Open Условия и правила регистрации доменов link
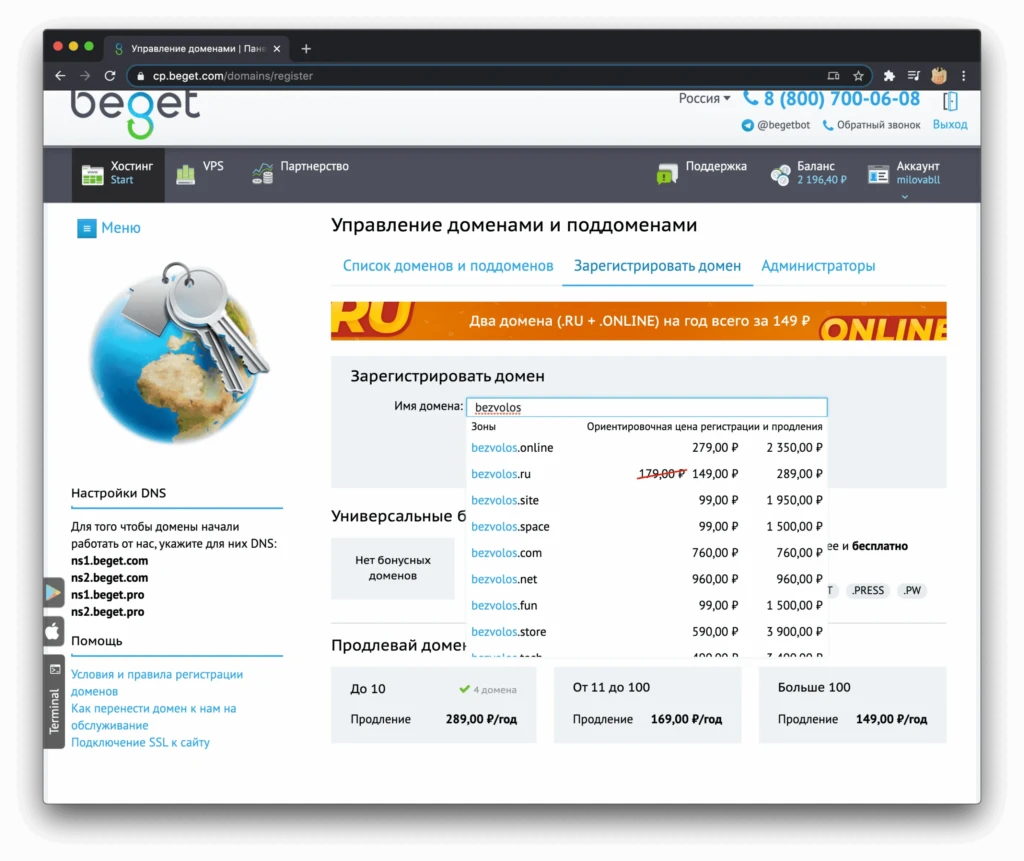Viewport: 1024px width, 861px height. coord(157,683)
